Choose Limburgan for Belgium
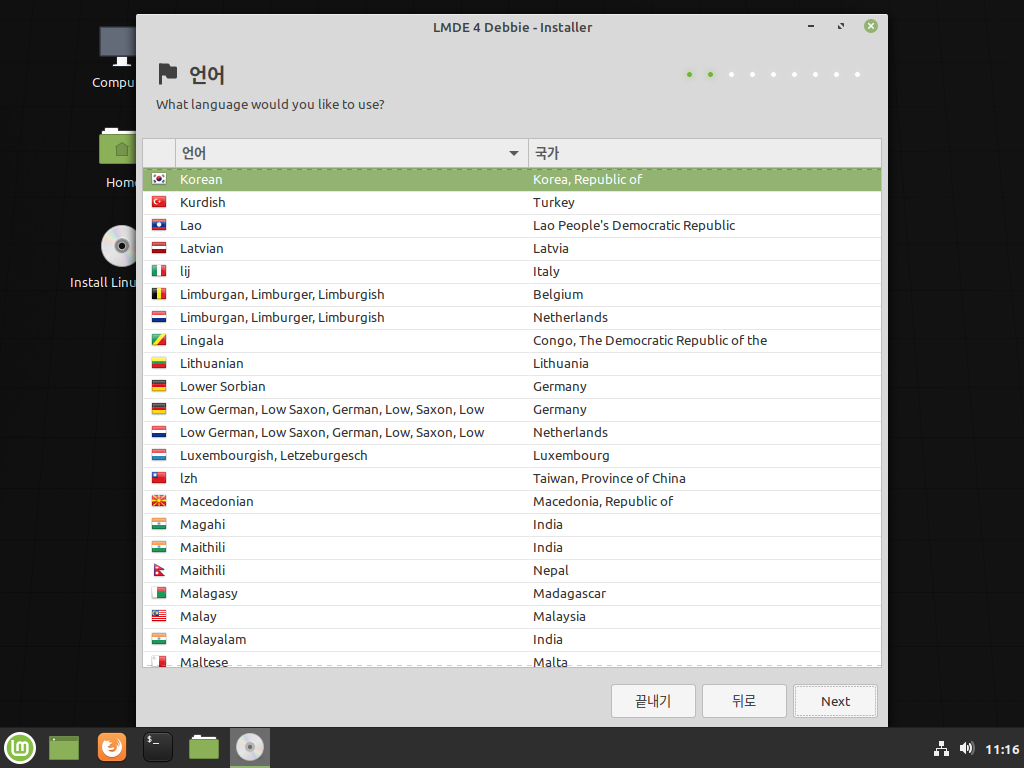Image resolution: width=1024 pixels, height=768 pixels. tap(512, 295)
